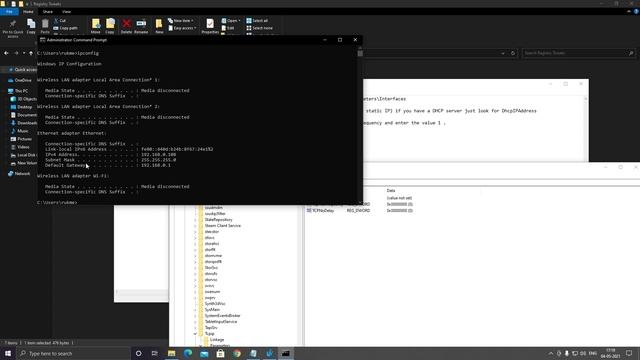640x360 pixels.
Task: Open the Mail app from the taskbar
Action: 204,353
